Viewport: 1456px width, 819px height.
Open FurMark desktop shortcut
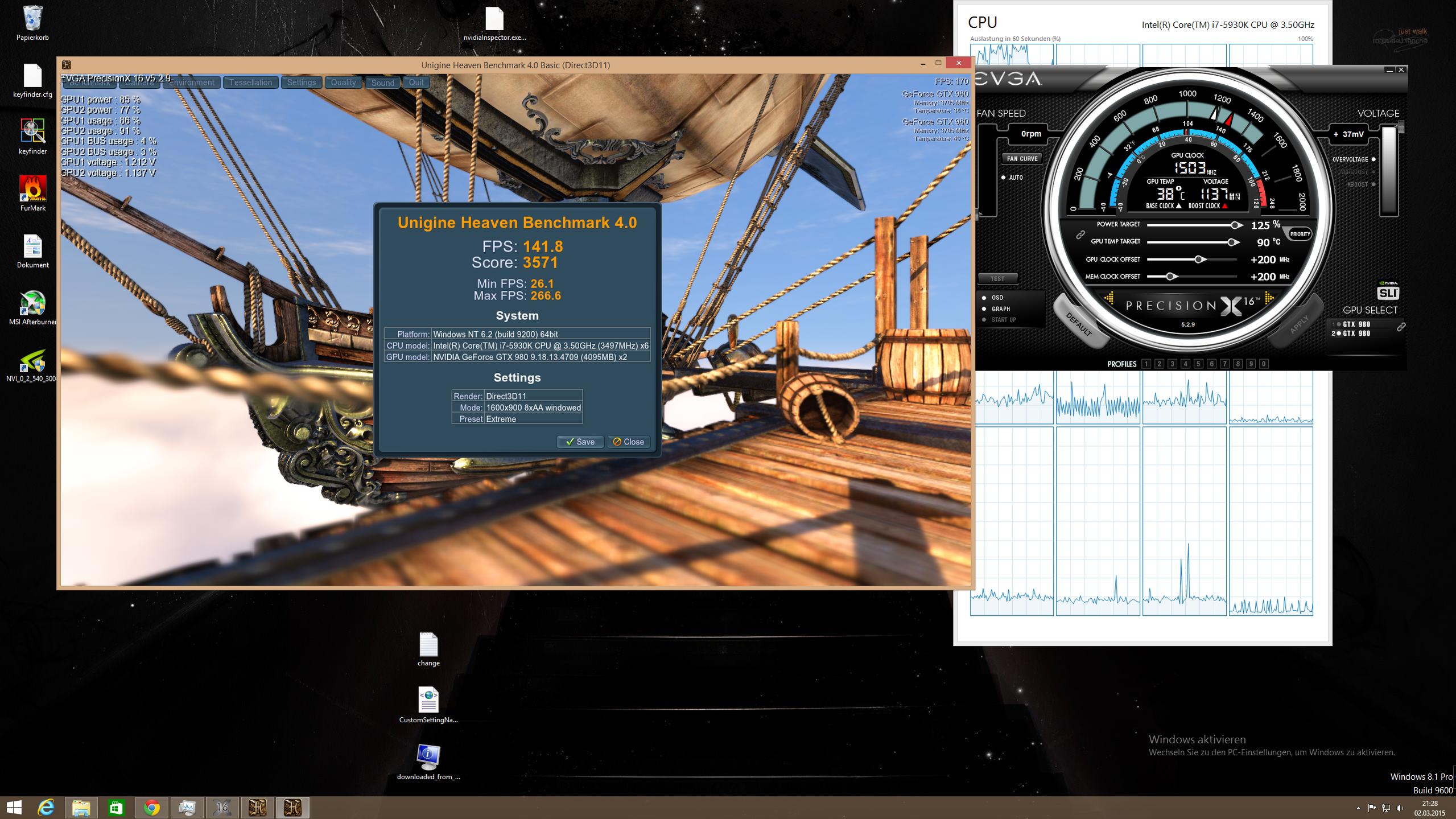32,194
